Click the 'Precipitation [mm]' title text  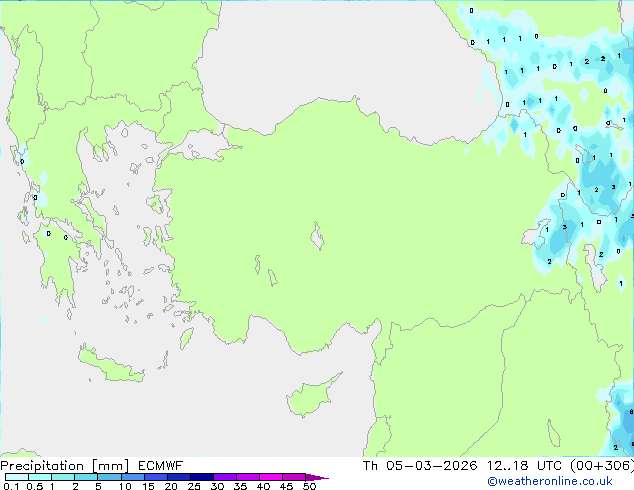(64, 466)
